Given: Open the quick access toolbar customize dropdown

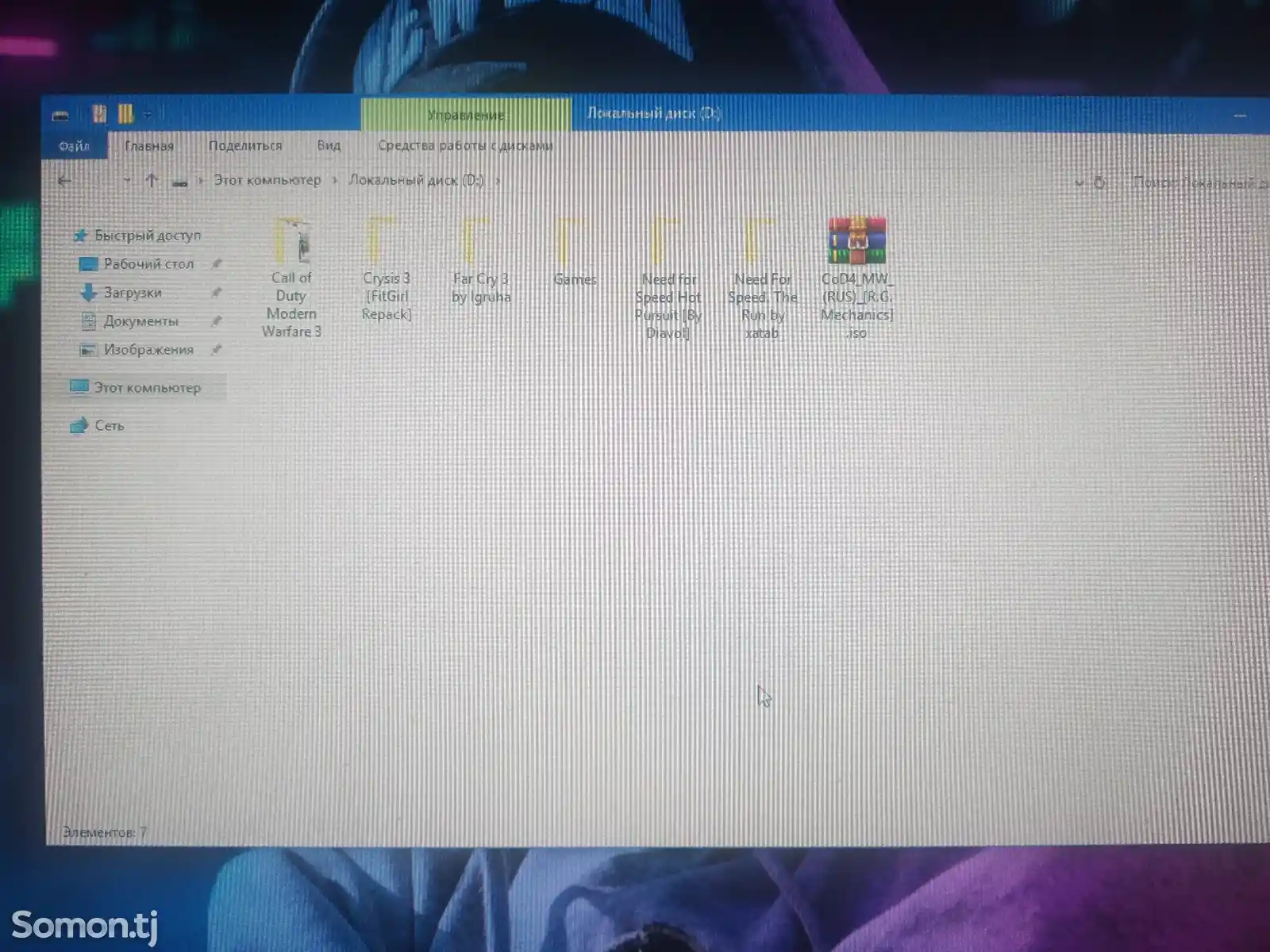Looking at the screenshot, I should (148, 116).
